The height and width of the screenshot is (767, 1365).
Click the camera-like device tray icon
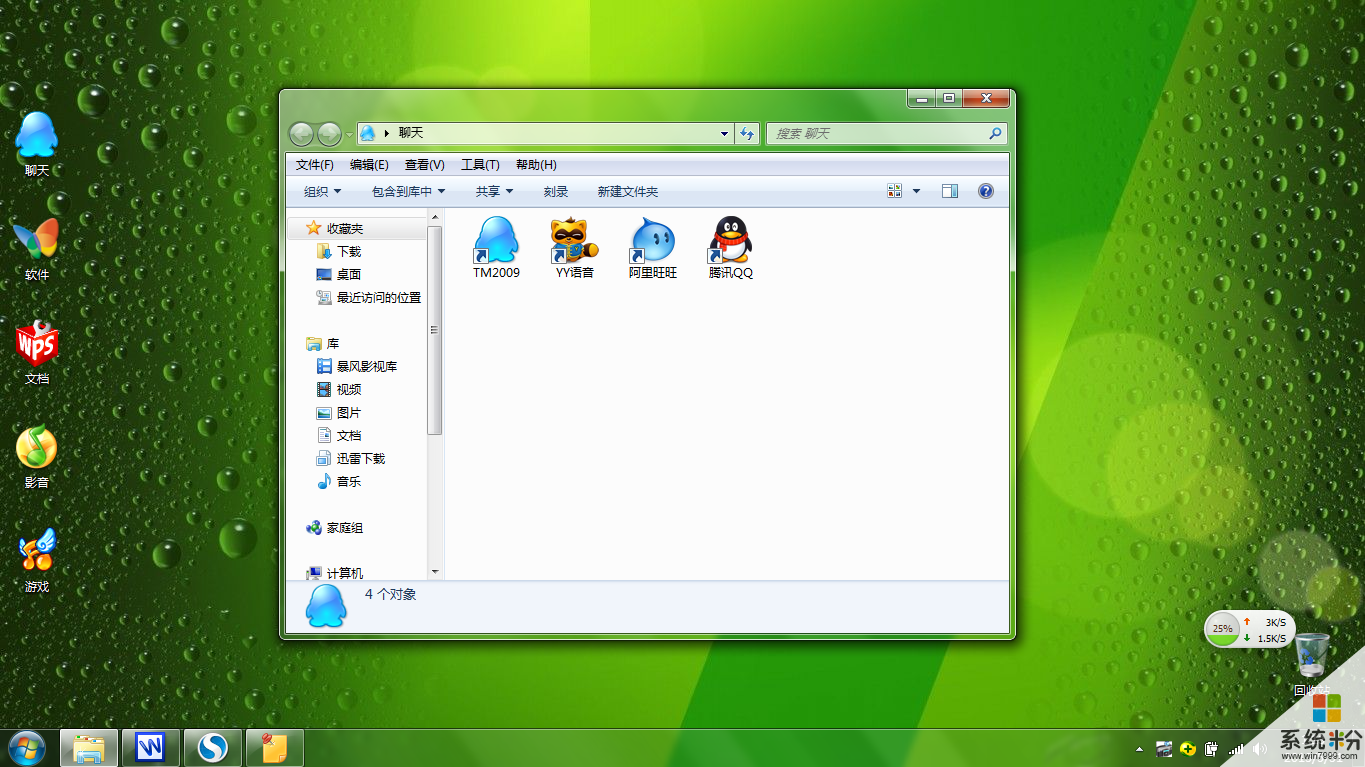point(1164,748)
